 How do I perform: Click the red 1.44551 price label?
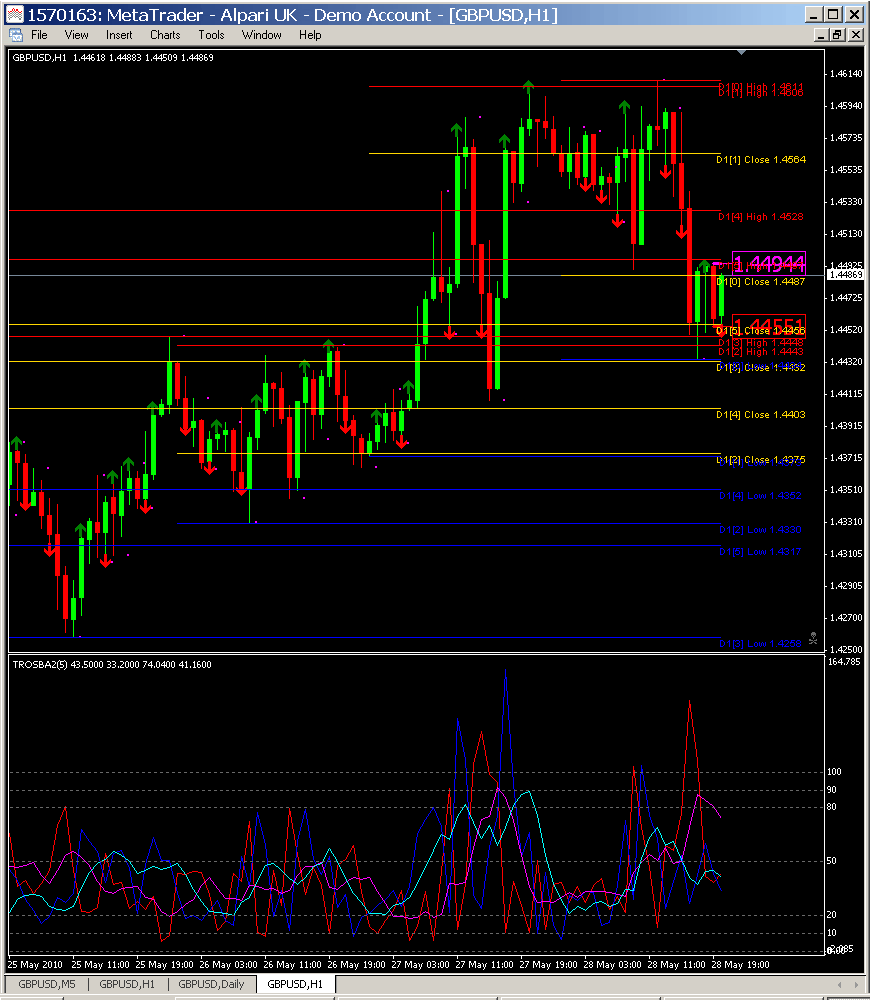(769, 325)
